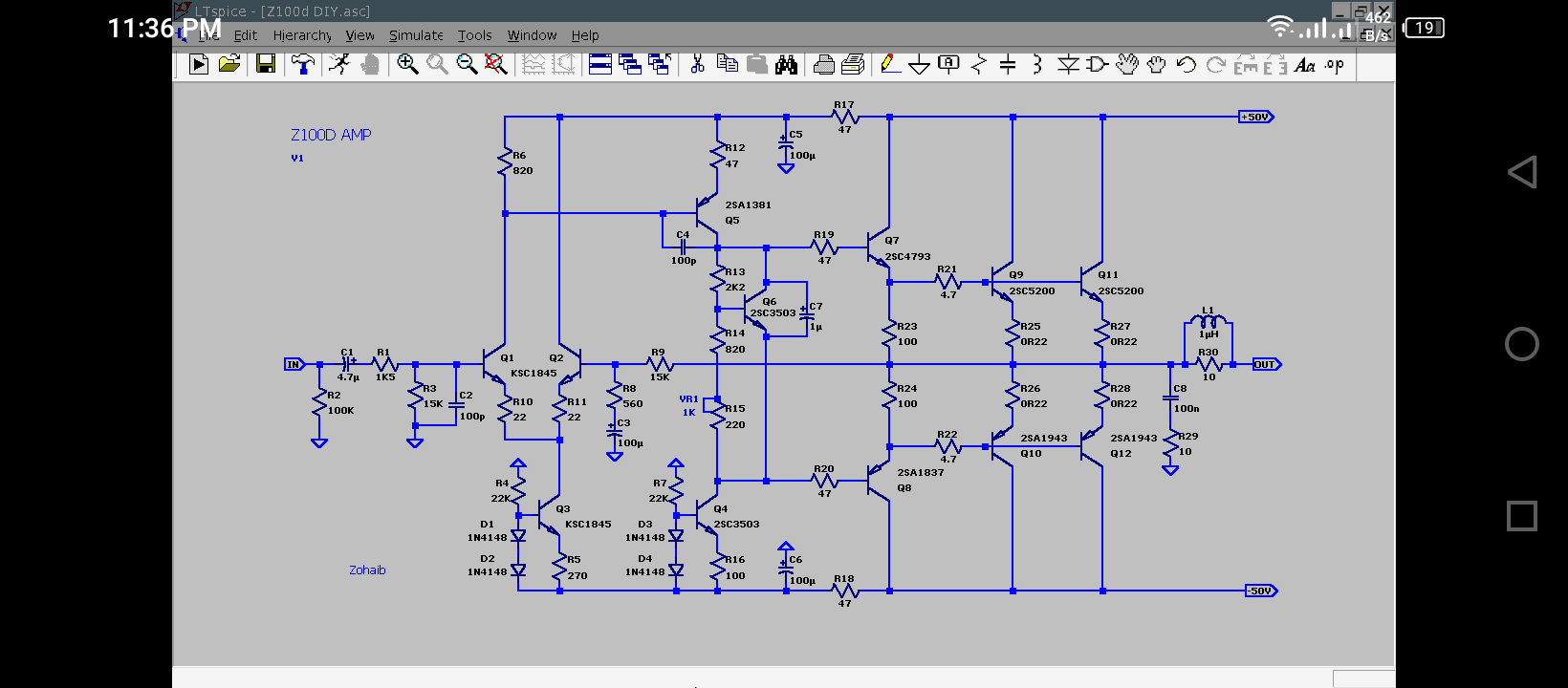Place a diode component
Image resolution: width=1568 pixels, height=688 pixels.
pyautogui.click(x=1068, y=64)
